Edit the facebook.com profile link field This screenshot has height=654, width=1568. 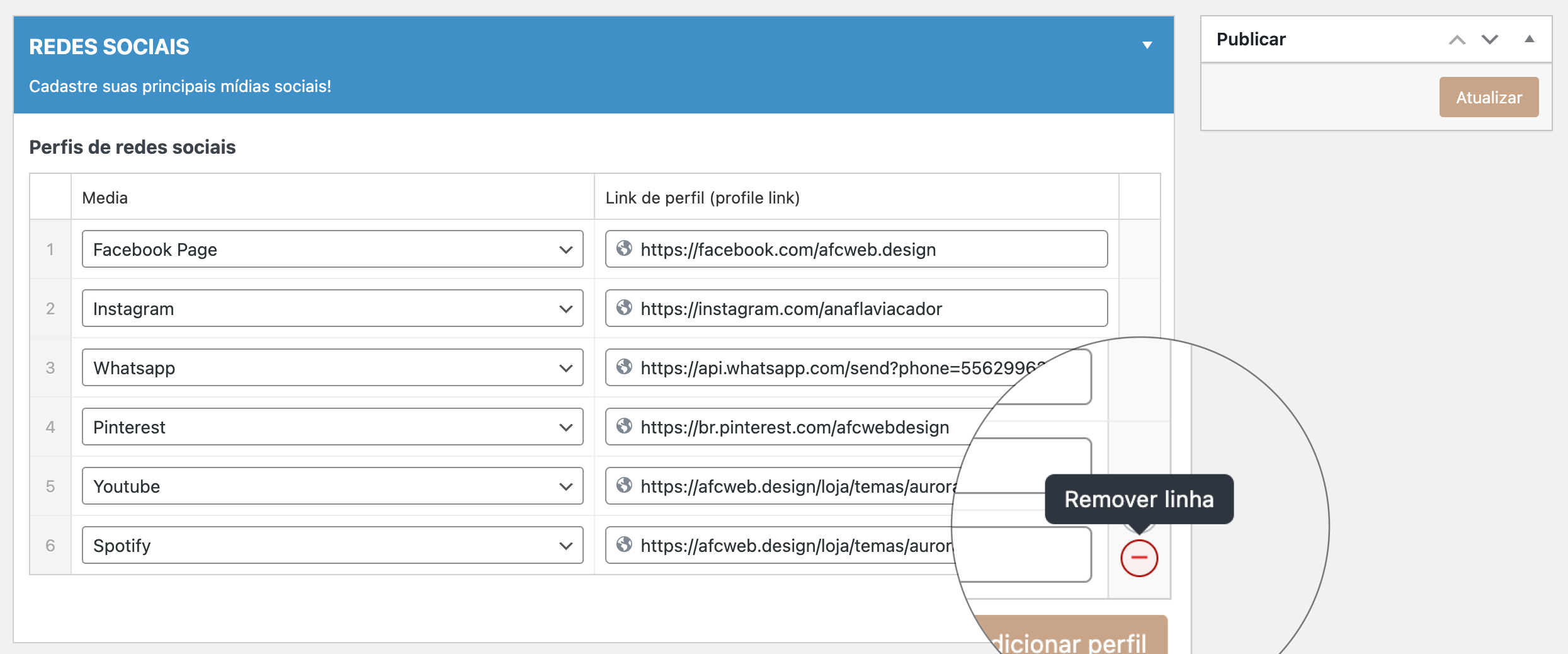click(x=856, y=249)
